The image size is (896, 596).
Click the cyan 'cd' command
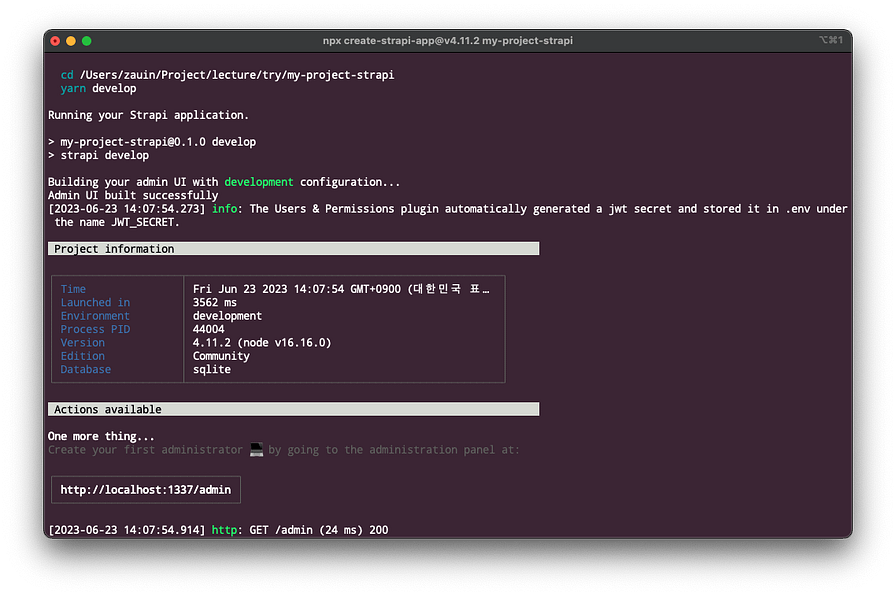67,75
